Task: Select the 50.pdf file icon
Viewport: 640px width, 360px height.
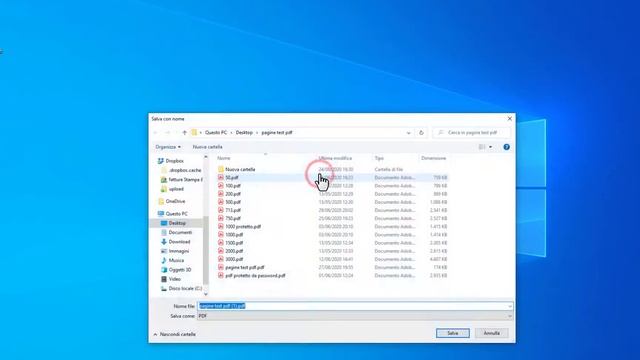Action: pos(221,178)
